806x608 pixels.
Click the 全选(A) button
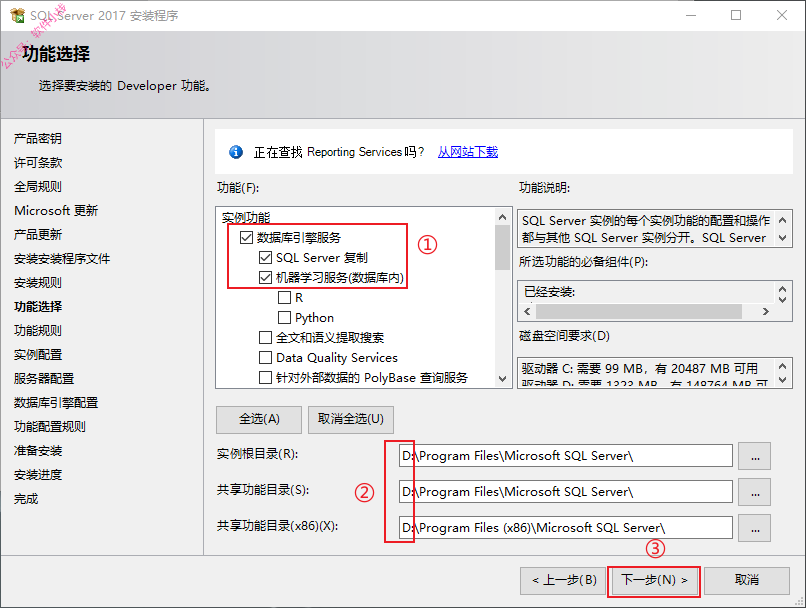[x=259, y=419]
